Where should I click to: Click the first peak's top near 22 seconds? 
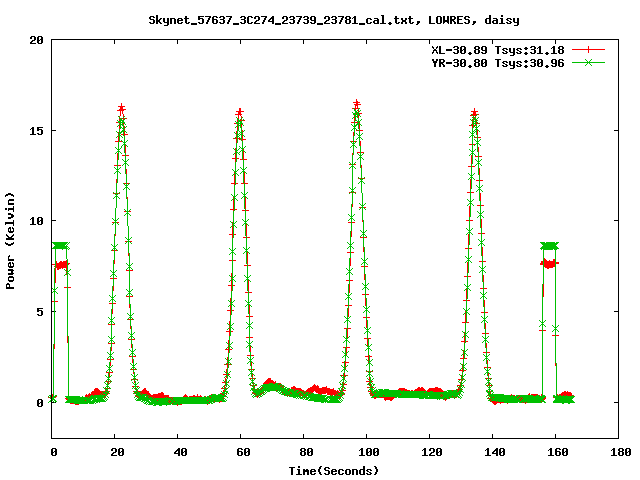coord(121,109)
